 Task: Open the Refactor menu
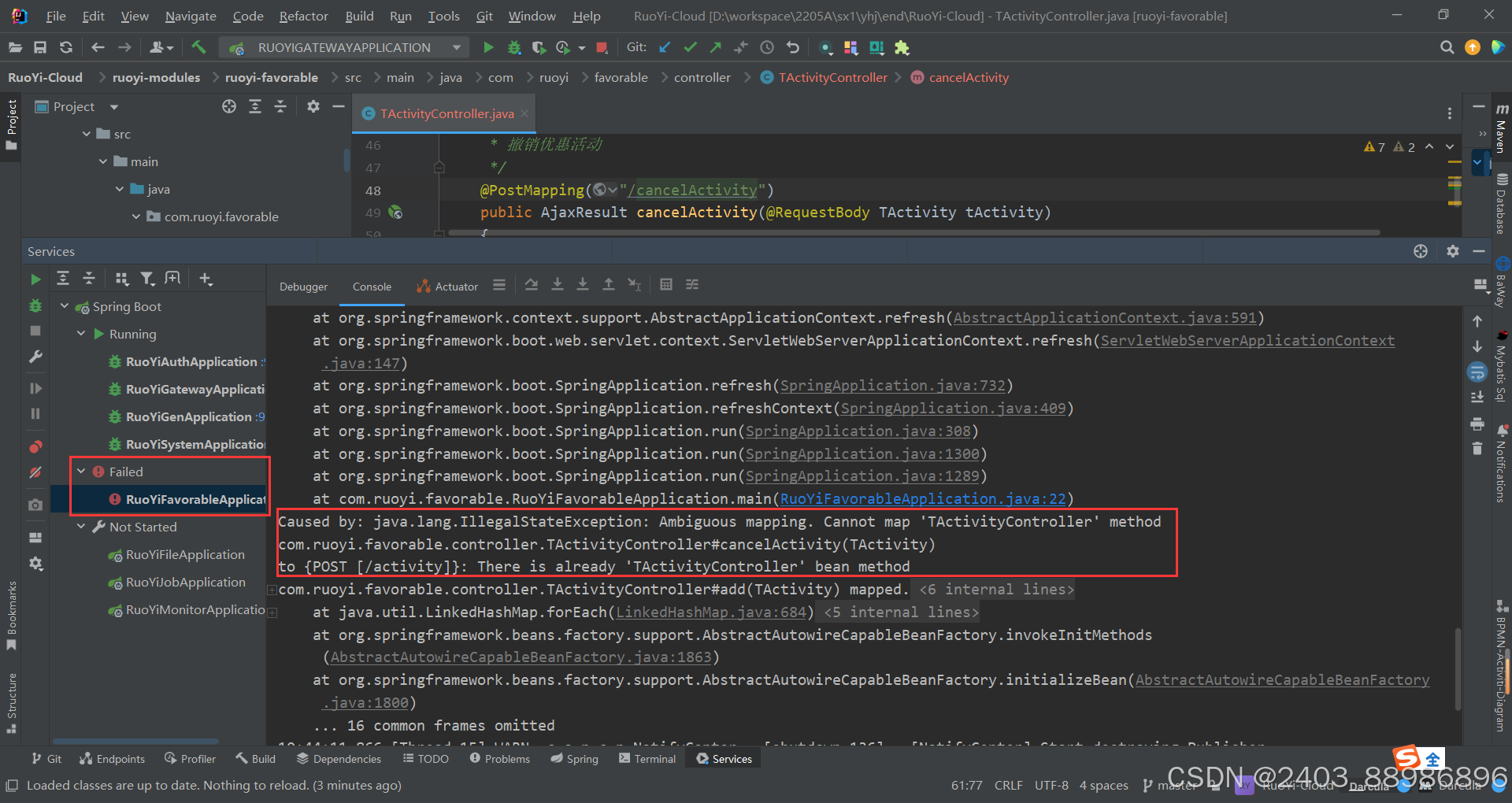(303, 16)
